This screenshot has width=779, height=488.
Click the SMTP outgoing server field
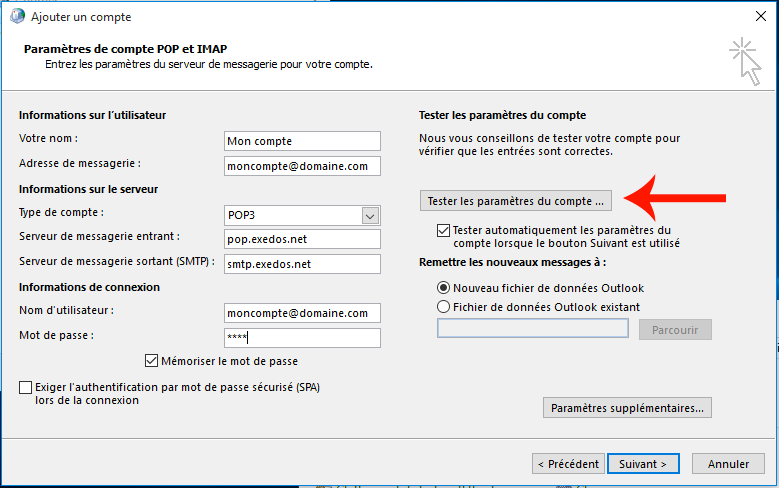tap(302, 264)
